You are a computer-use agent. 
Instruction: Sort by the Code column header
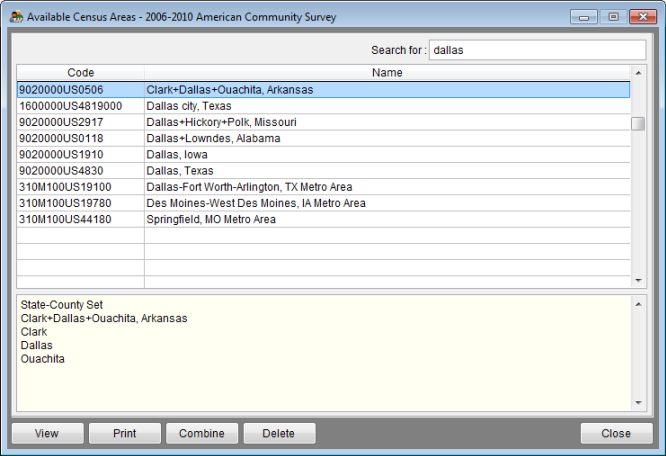click(x=81, y=73)
